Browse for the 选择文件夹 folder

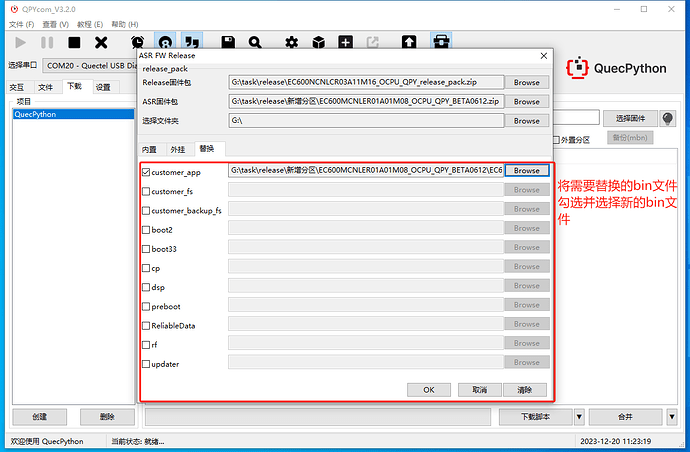click(x=526, y=121)
